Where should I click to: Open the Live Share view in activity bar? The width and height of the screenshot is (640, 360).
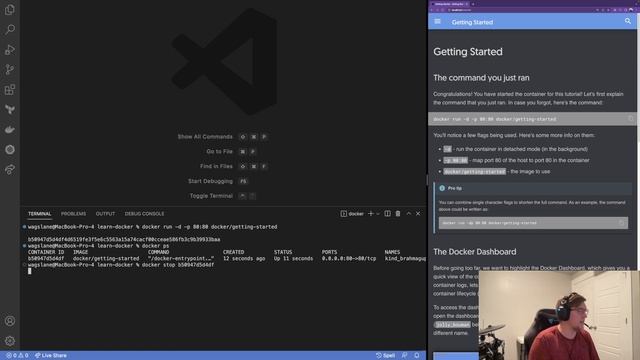point(10,169)
